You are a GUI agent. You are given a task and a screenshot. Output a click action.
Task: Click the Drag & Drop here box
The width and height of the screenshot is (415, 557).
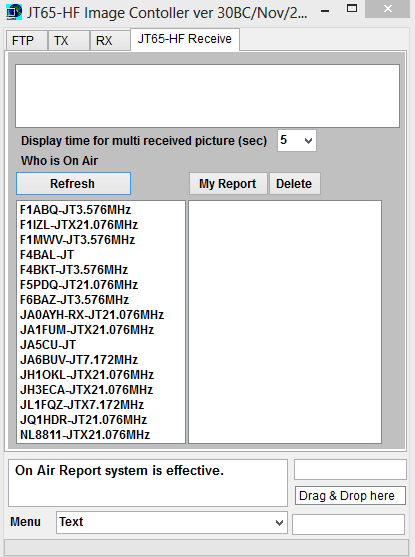pyautogui.click(x=350, y=496)
